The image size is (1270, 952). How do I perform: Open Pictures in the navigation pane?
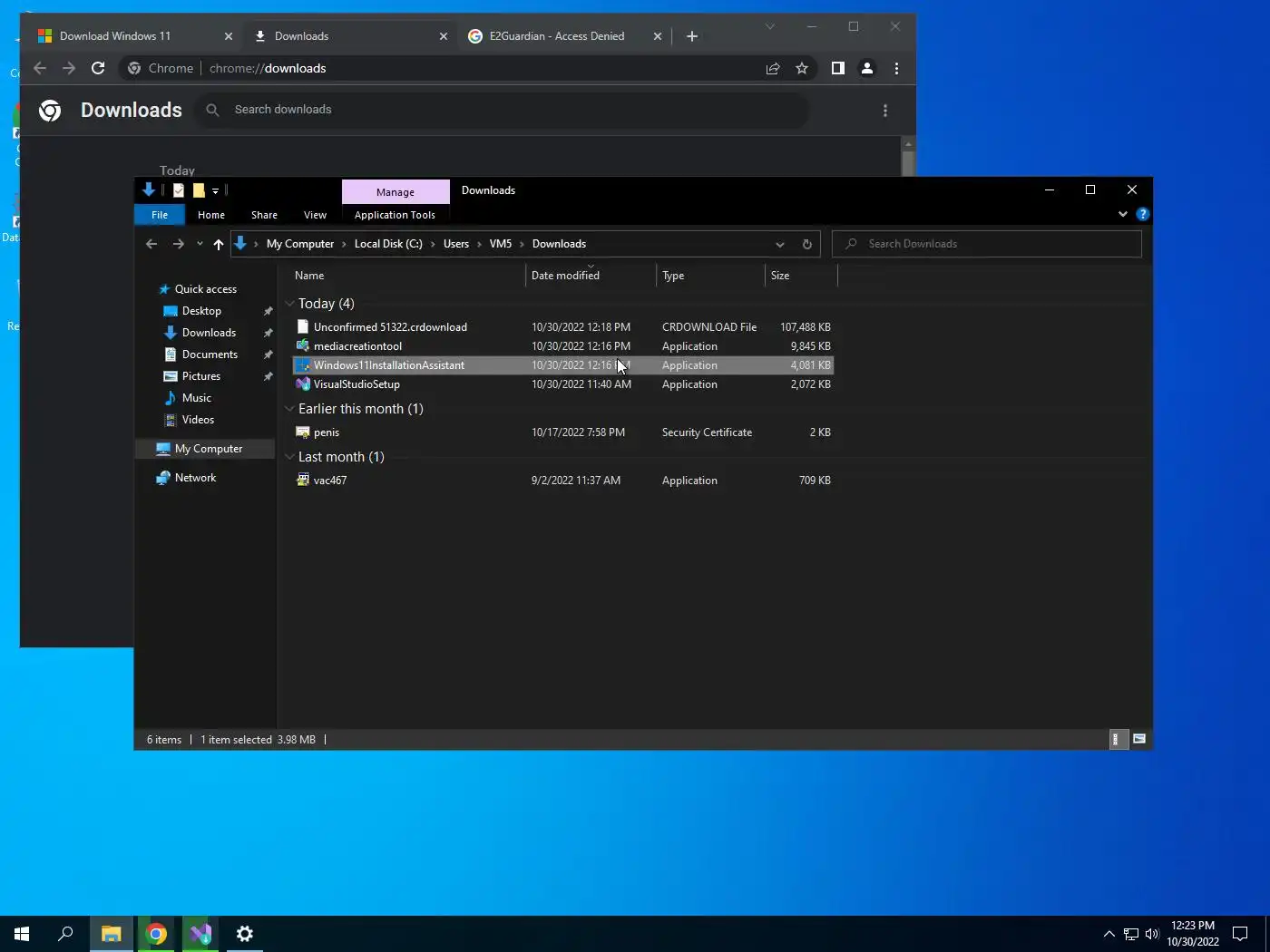[x=200, y=376]
